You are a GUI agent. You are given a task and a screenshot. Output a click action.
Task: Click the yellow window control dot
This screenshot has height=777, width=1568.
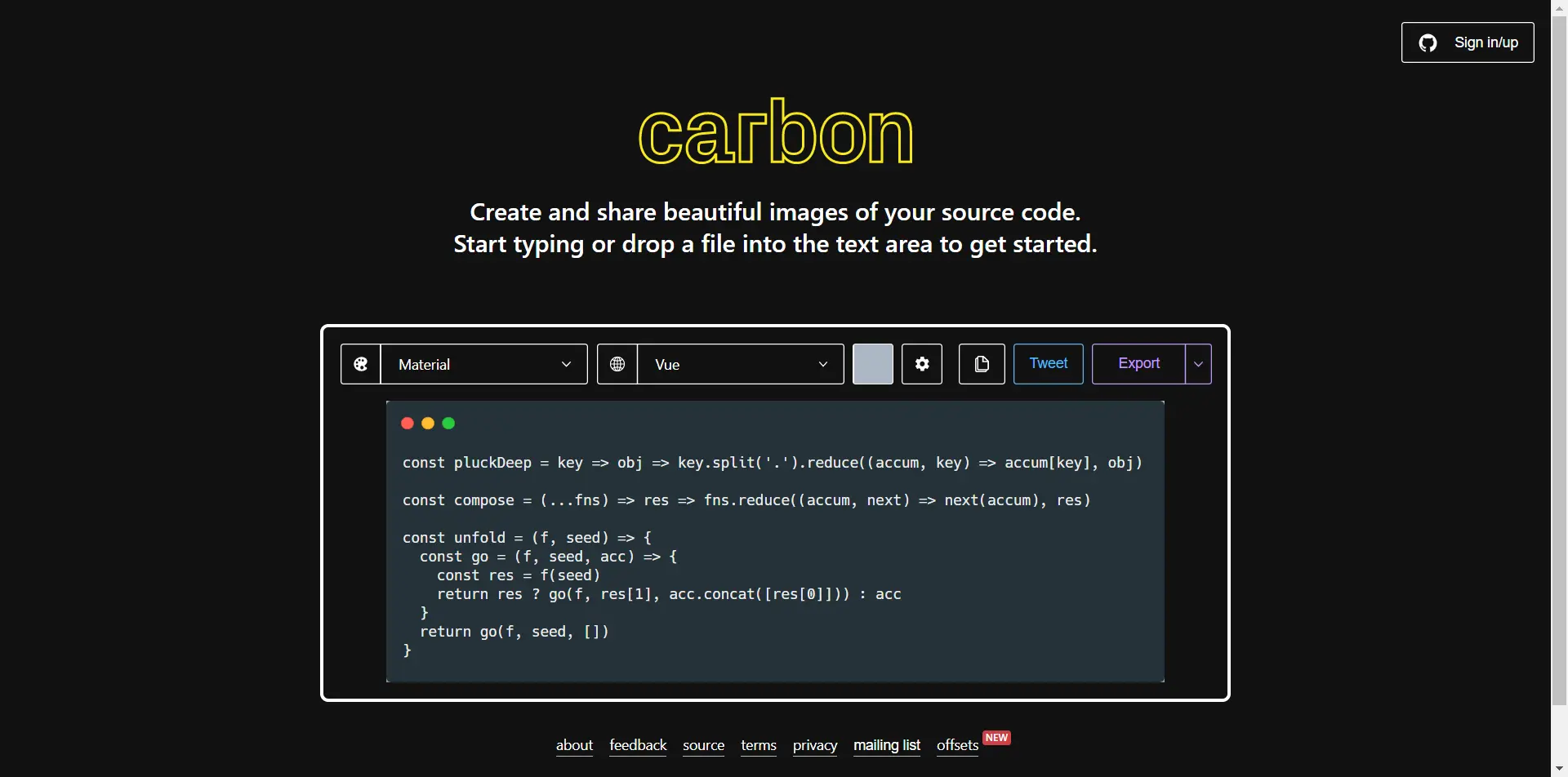(428, 423)
